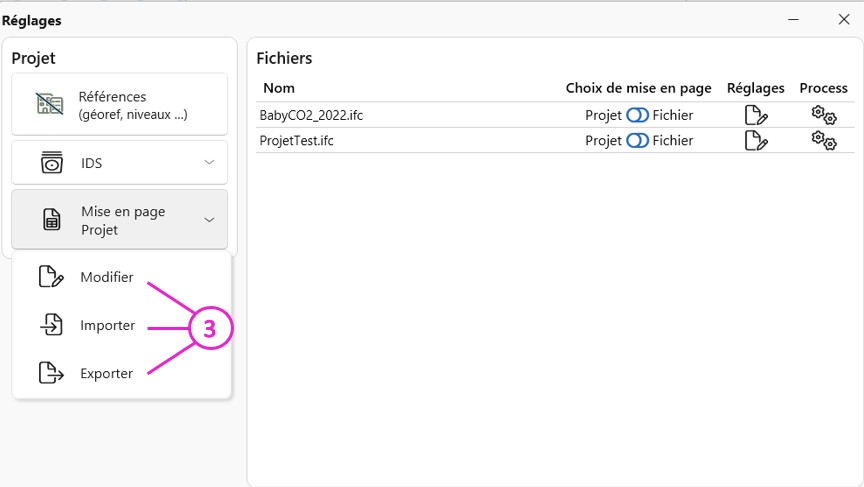Click the Références map icon

50,105
